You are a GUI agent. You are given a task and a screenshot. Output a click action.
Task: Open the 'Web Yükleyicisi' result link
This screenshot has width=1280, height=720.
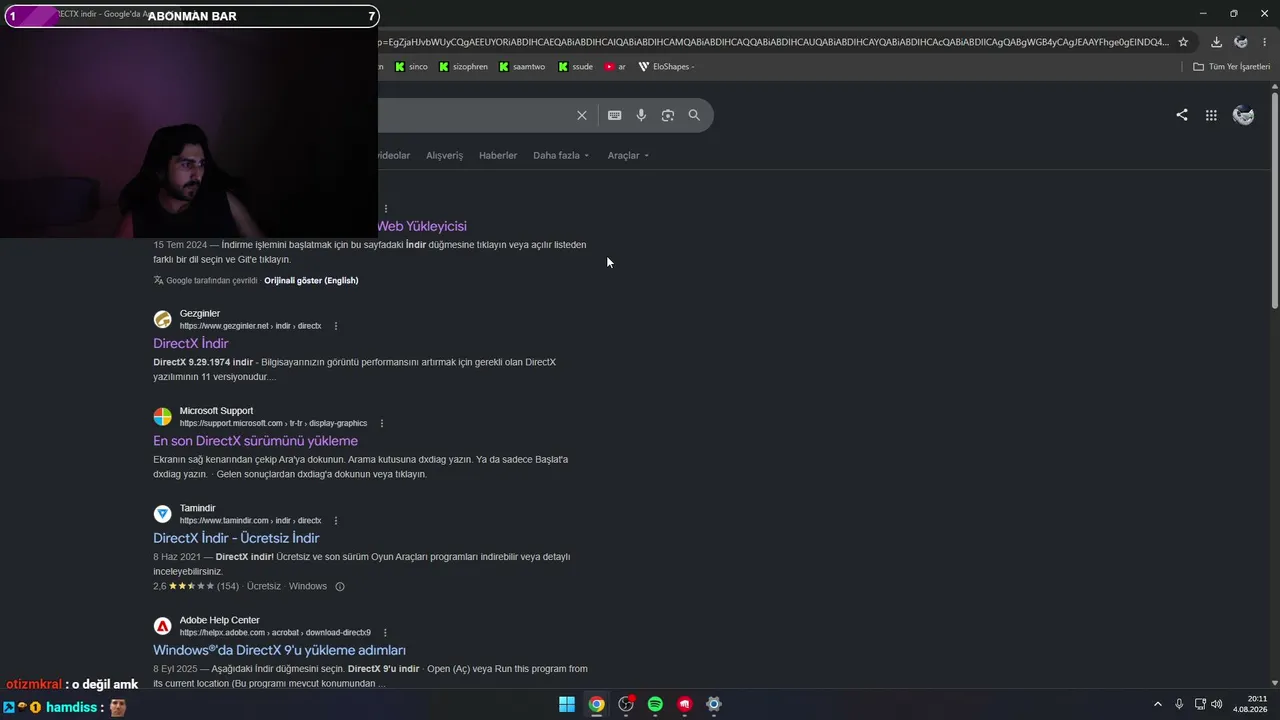[x=422, y=226]
